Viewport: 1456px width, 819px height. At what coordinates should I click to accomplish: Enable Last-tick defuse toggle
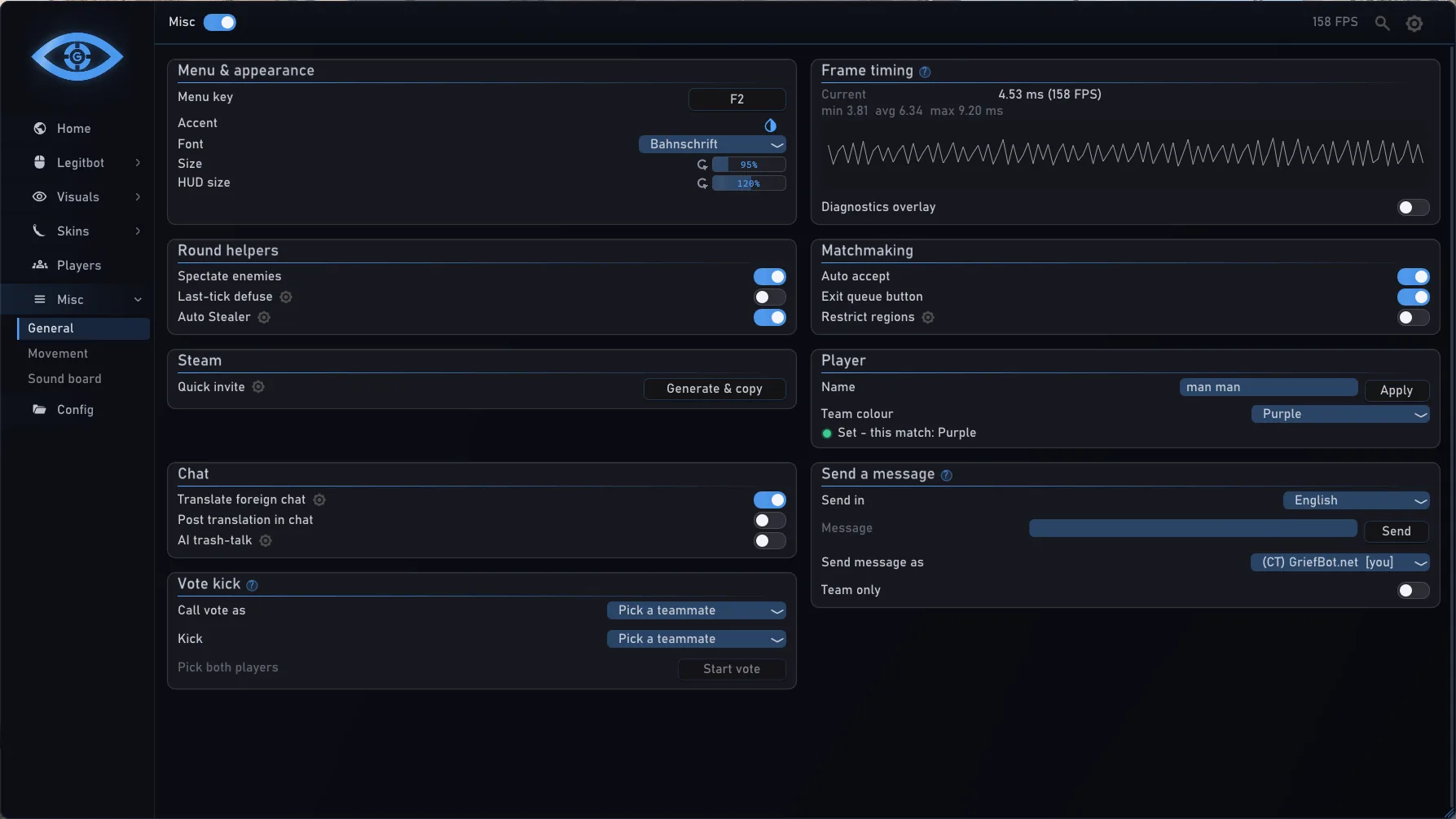tap(769, 297)
